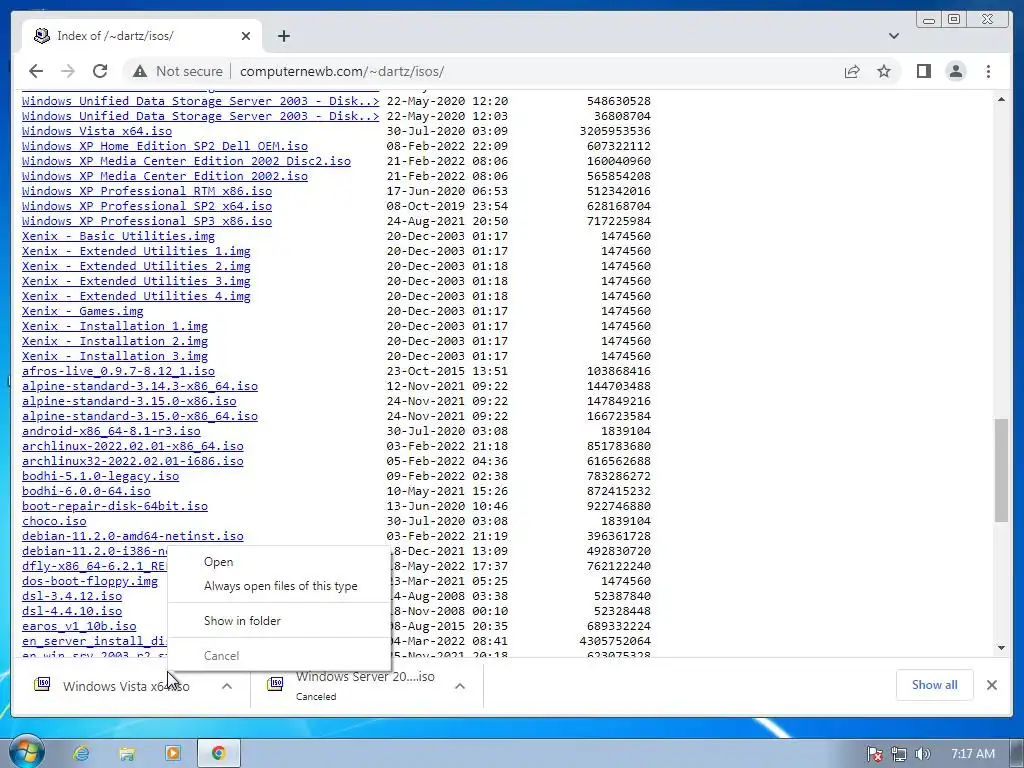Open the tab search dropdown arrow
The height and width of the screenshot is (768, 1024).
(x=893, y=36)
